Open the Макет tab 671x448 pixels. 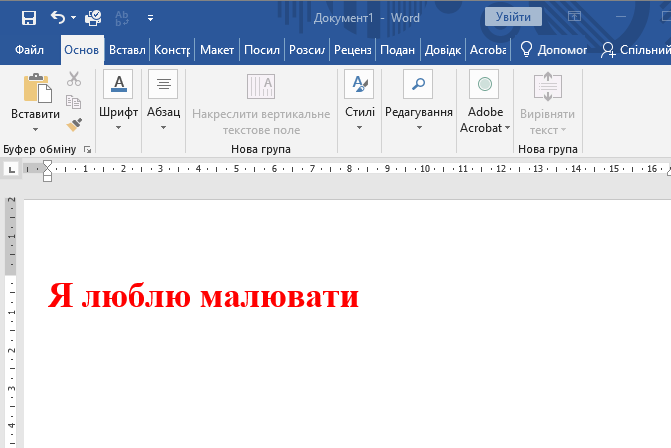coord(217,50)
